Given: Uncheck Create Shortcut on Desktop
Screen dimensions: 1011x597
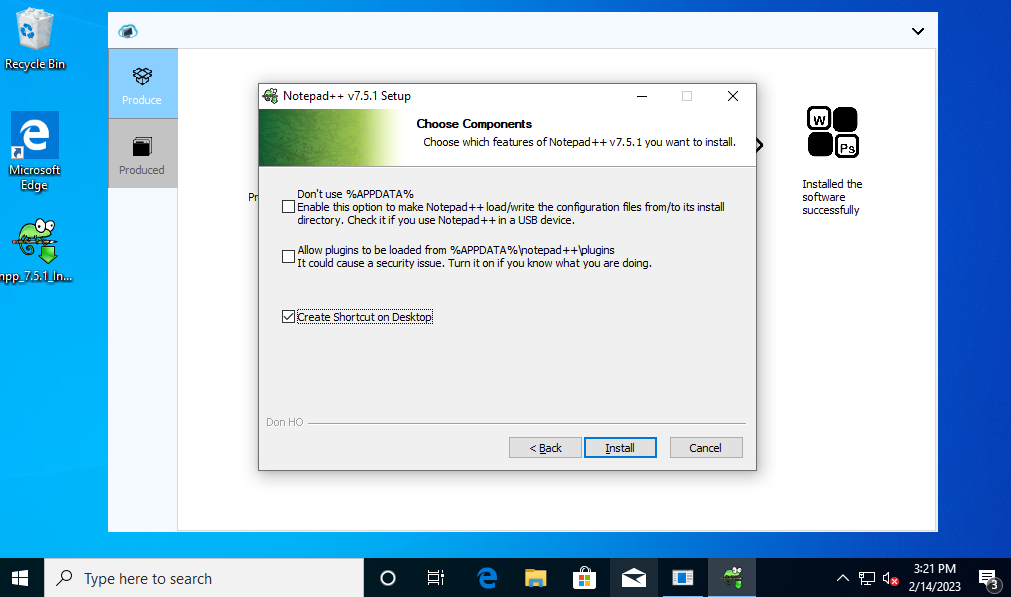Looking at the screenshot, I should 288,317.
